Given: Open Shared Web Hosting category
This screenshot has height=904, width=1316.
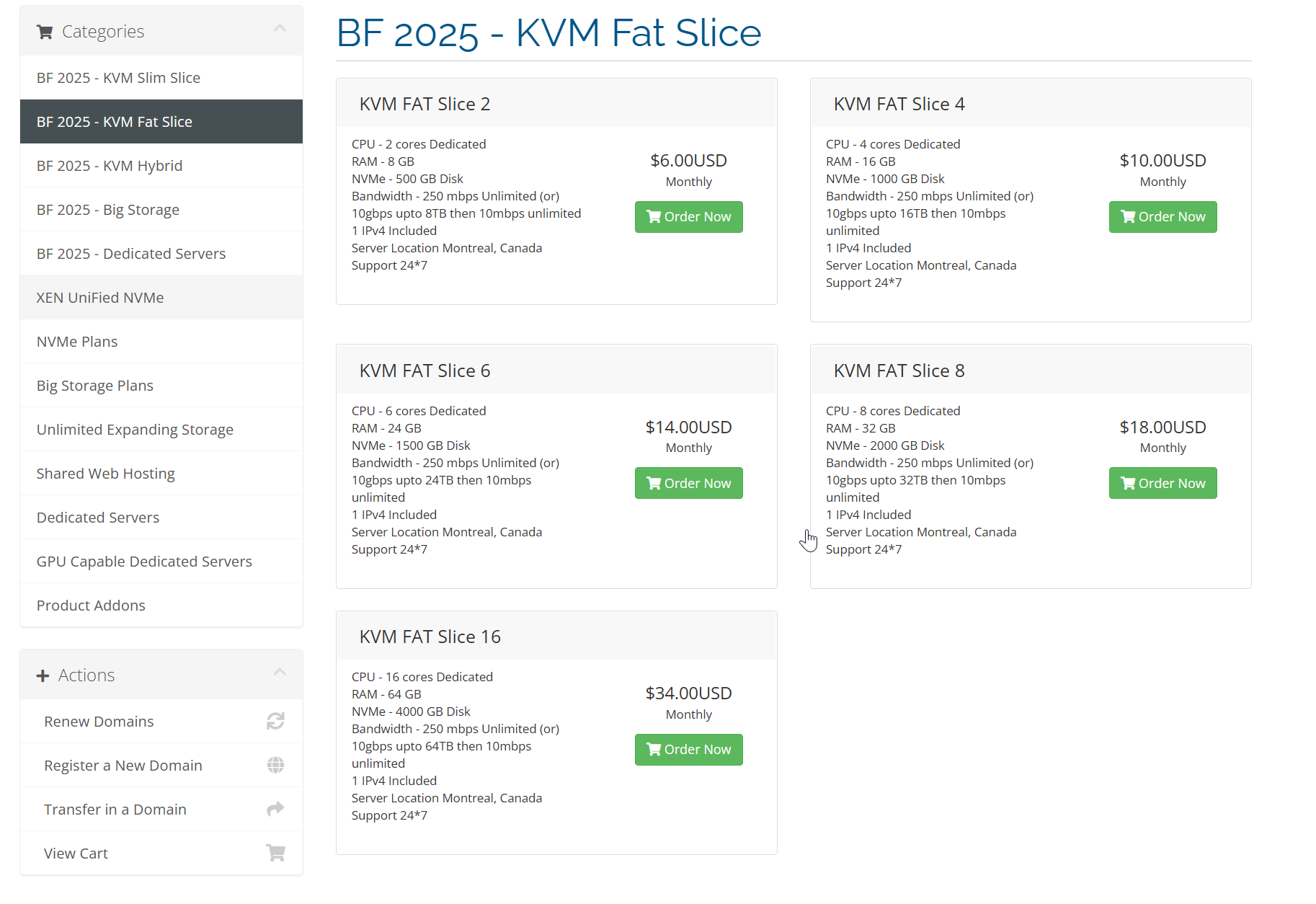Looking at the screenshot, I should click(x=161, y=474).
